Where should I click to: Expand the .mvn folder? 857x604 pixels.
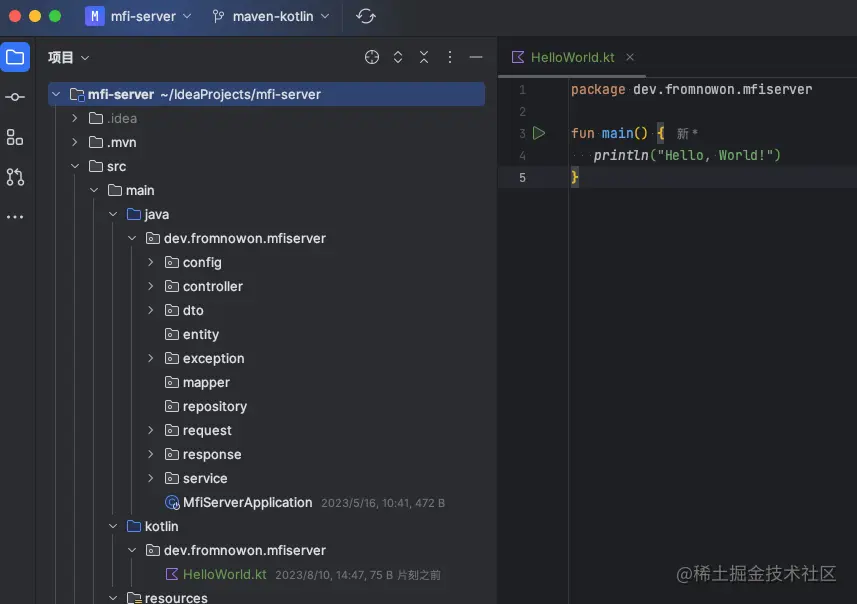click(75, 142)
